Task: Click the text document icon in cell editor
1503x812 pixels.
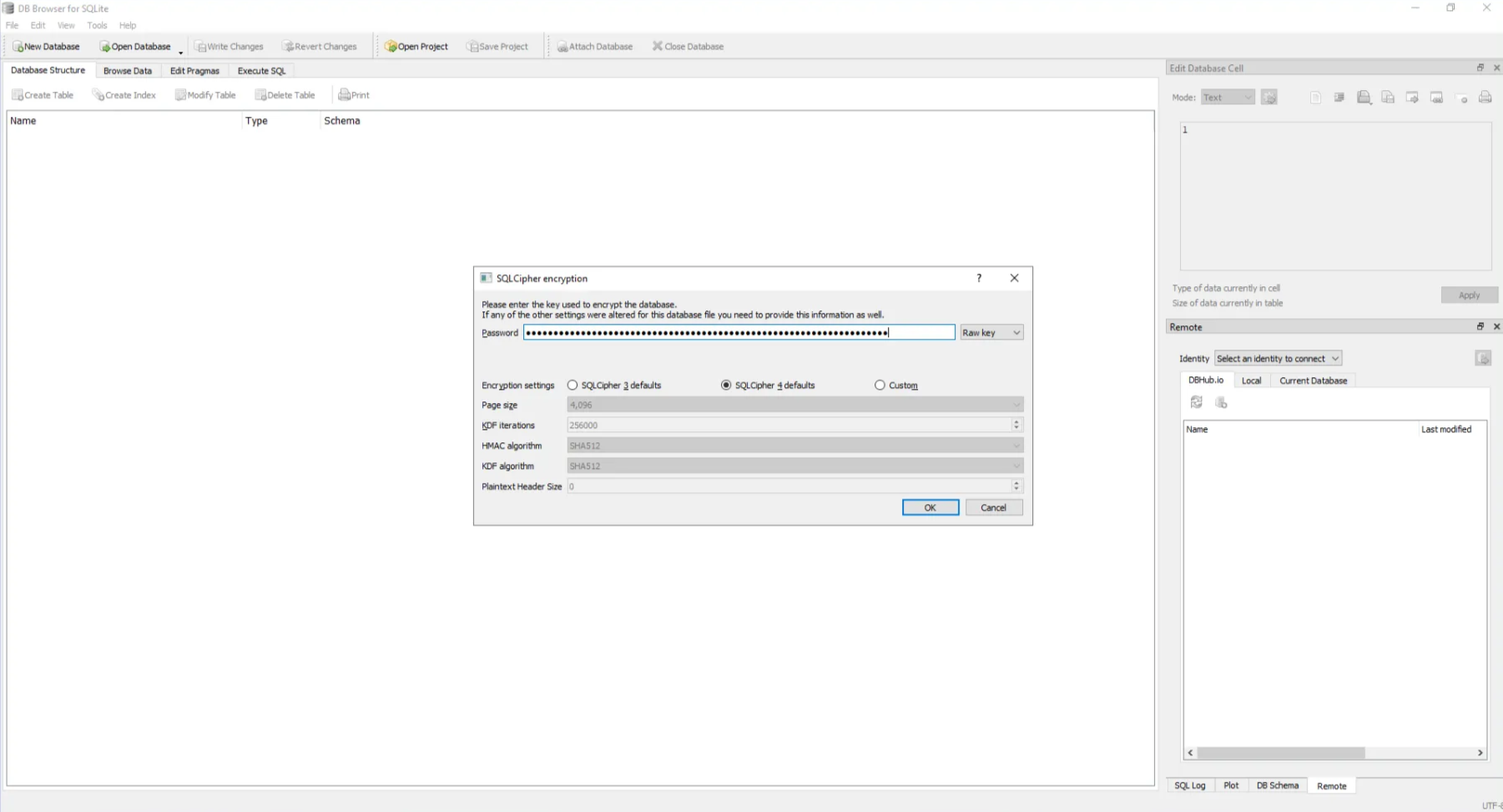Action: [x=1315, y=98]
